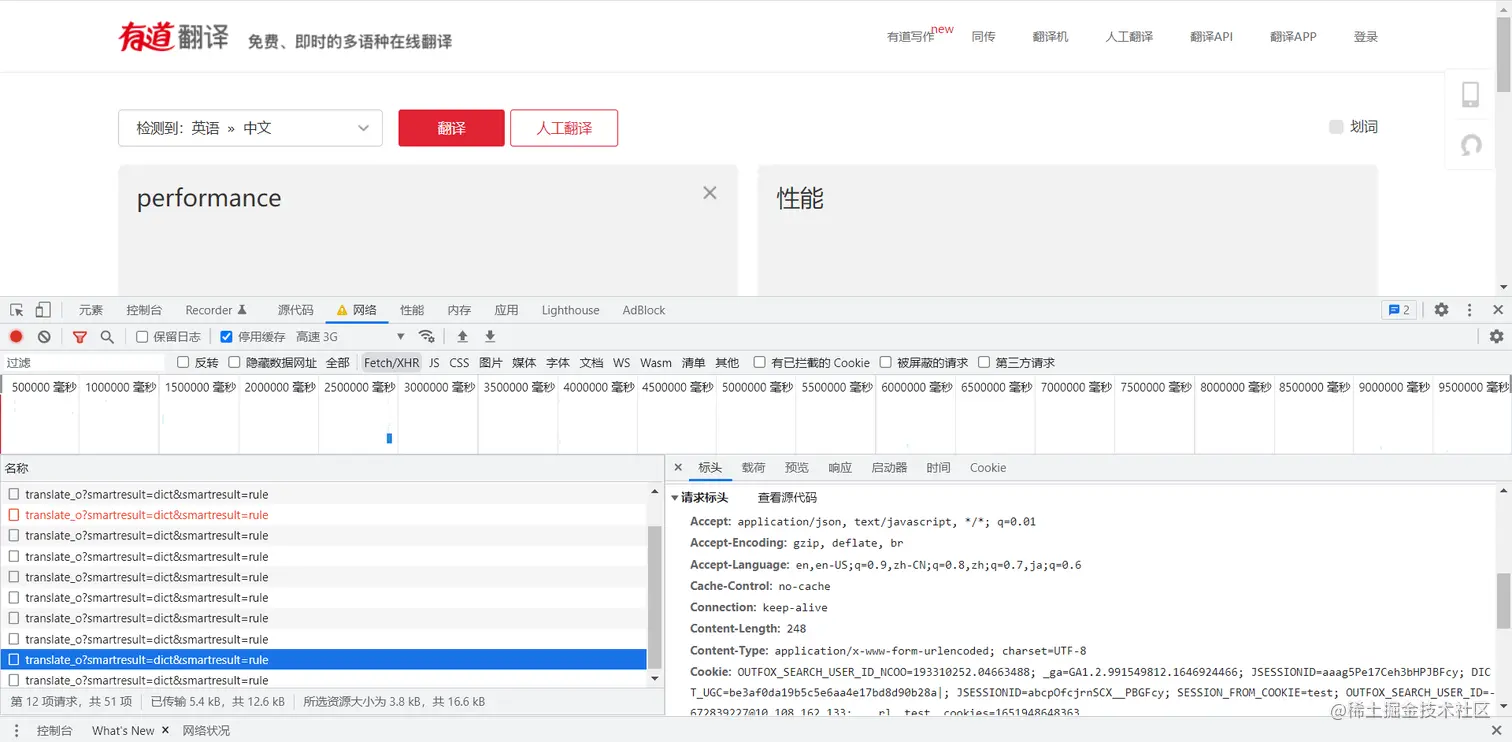This screenshot has width=1512, height=742.
Task: Toggle the 划词 word selection feature
Action: (x=1336, y=126)
